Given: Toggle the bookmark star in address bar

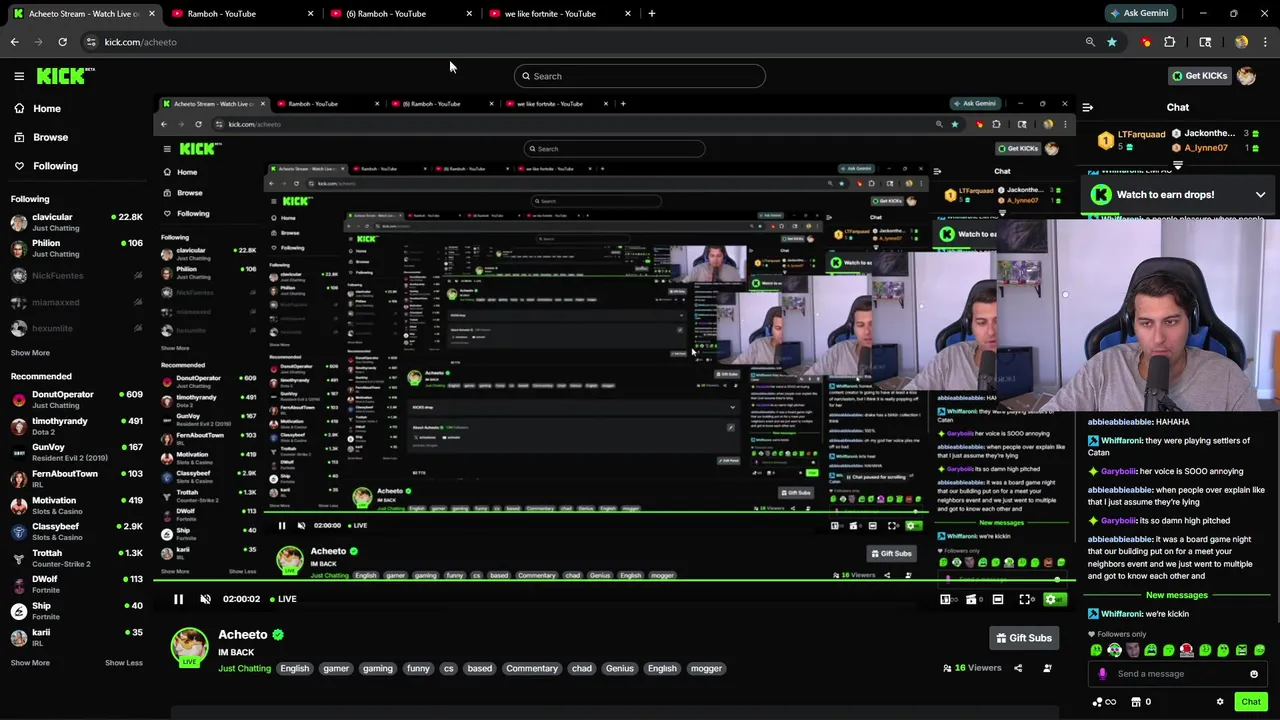Looking at the screenshot, I should point(1111,42).
